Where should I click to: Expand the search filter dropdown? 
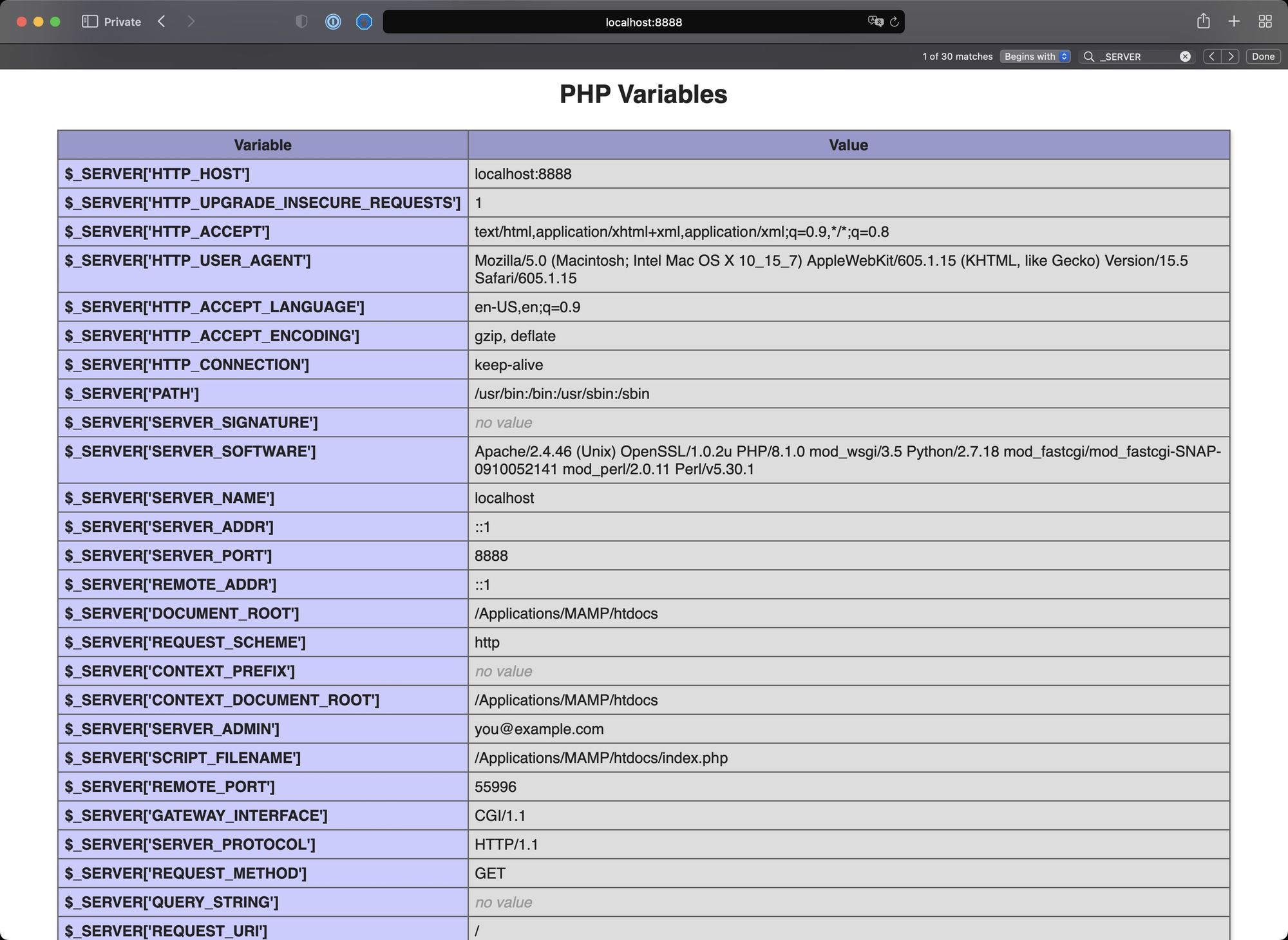tap(1036, 56)
